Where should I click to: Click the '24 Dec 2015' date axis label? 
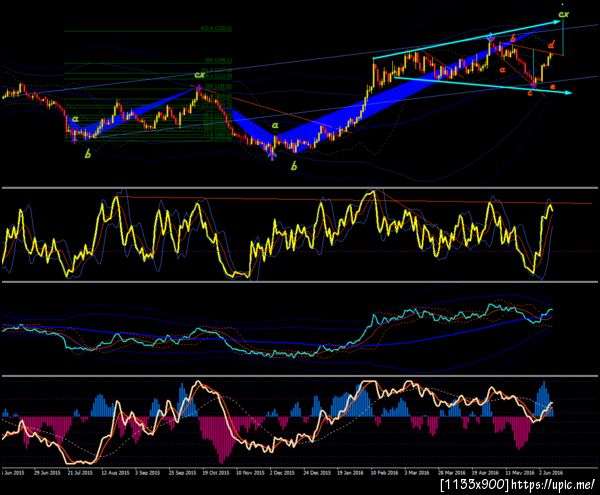tap(317, 473)
